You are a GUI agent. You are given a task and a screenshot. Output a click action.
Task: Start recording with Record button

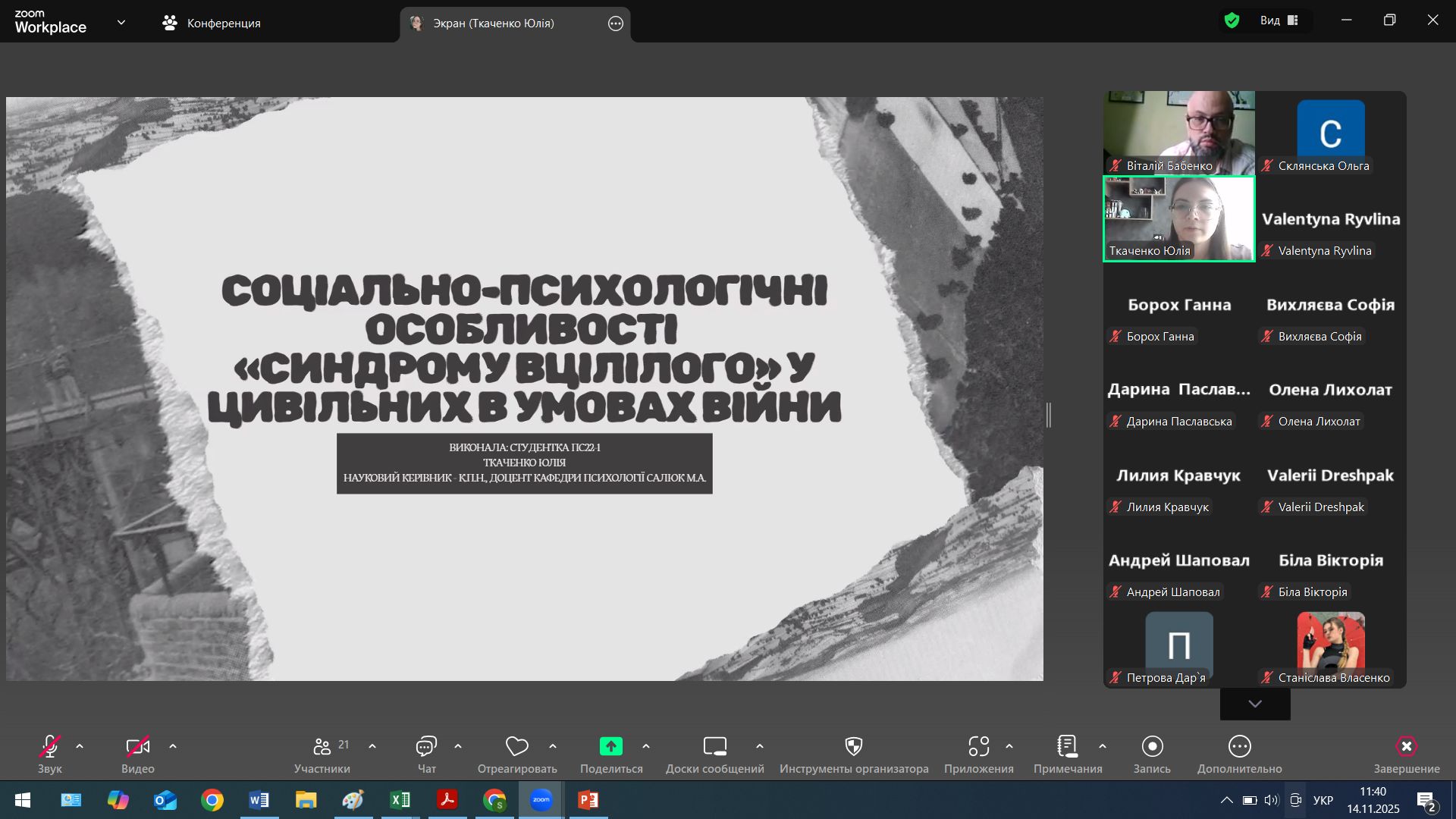(1152, 747)
